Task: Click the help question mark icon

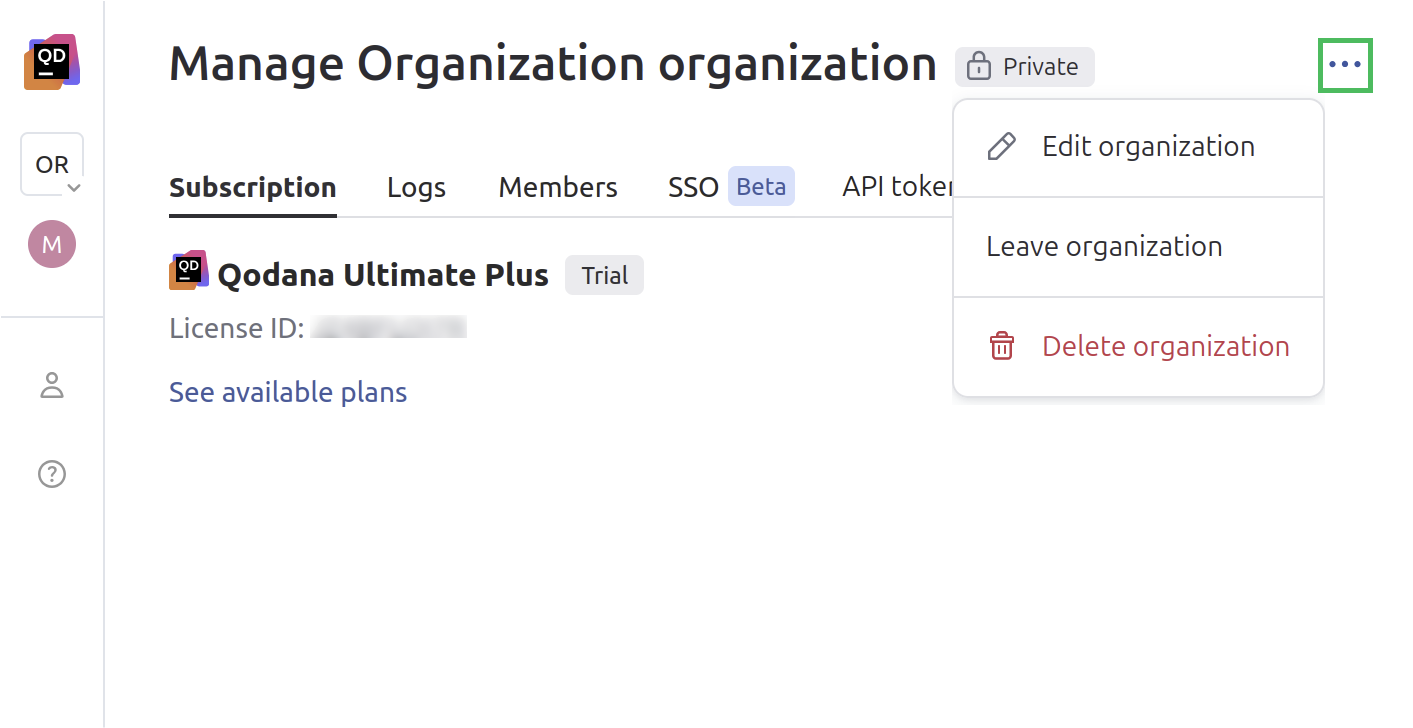Action: tap(52, 473)
